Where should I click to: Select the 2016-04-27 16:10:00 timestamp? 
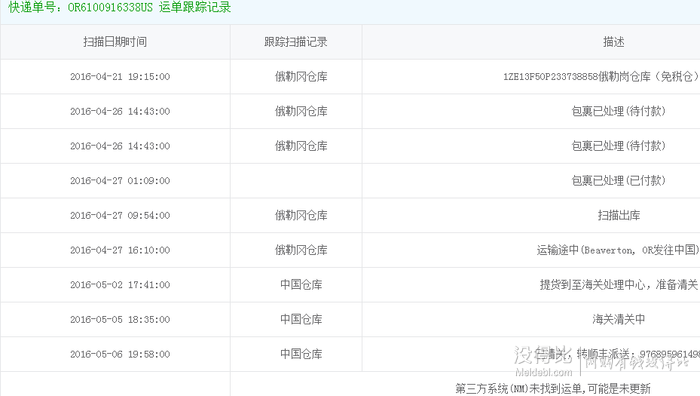120,250
